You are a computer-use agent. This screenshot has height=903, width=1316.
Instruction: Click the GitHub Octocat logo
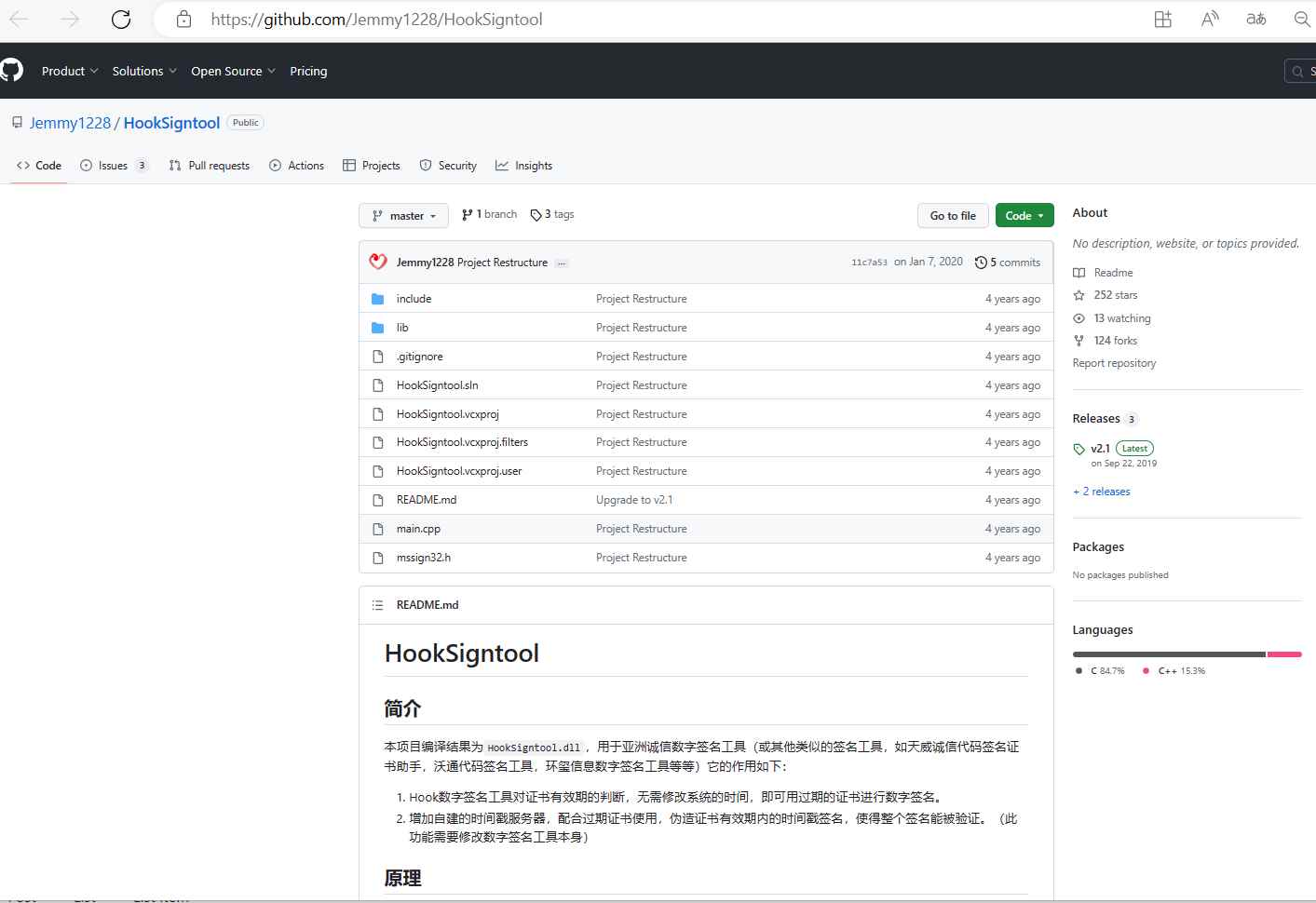[11, 70]
